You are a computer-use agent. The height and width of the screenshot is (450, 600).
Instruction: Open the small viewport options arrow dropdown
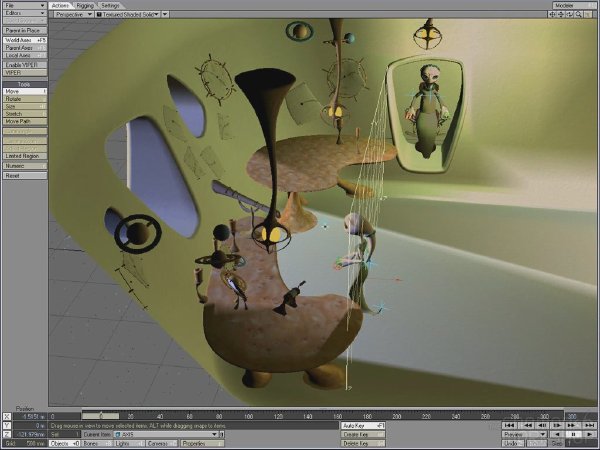165,14
